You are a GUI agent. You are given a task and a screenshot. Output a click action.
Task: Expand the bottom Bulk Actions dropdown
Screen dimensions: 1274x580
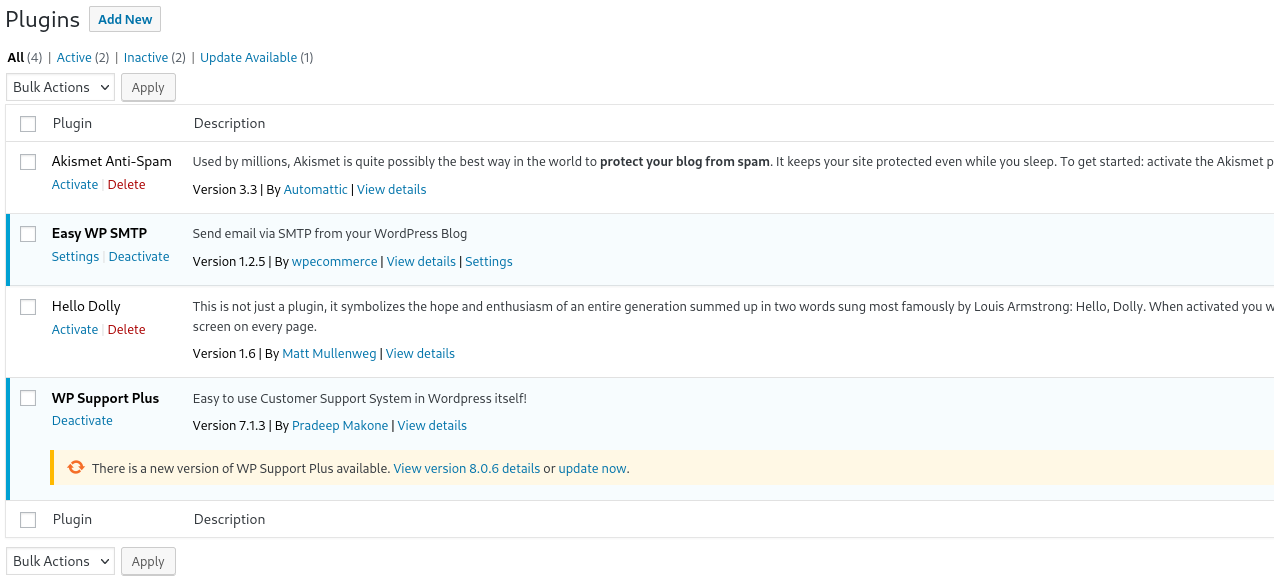(60, 561)
